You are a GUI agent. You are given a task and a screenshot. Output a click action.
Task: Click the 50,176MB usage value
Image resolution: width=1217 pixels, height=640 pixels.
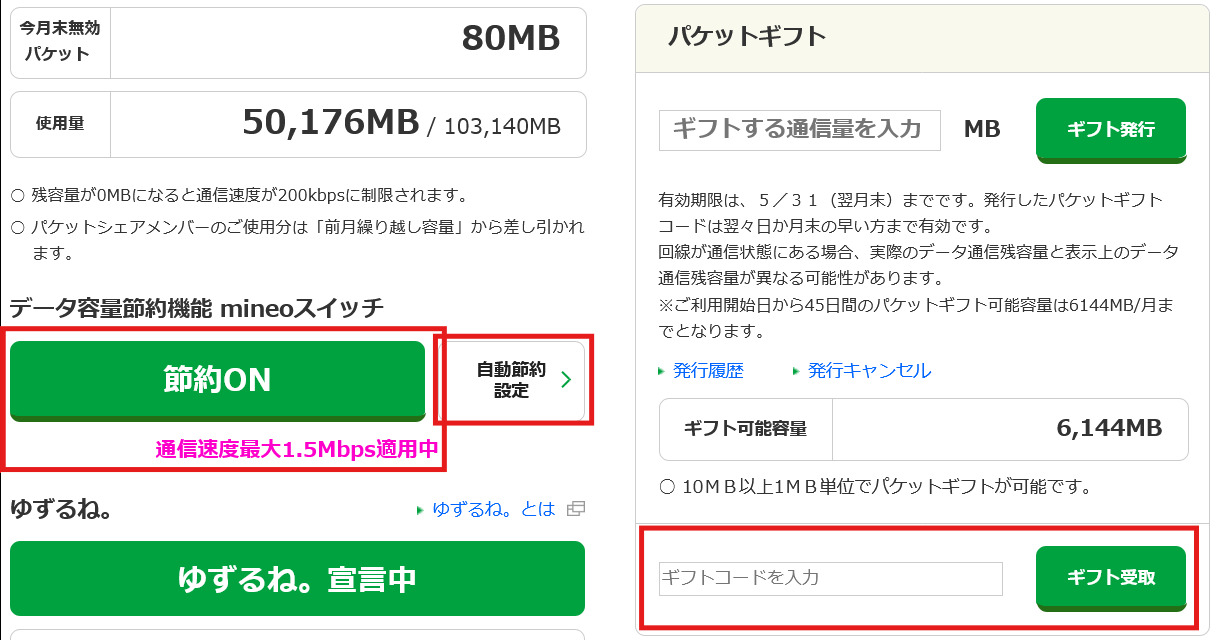330,123
